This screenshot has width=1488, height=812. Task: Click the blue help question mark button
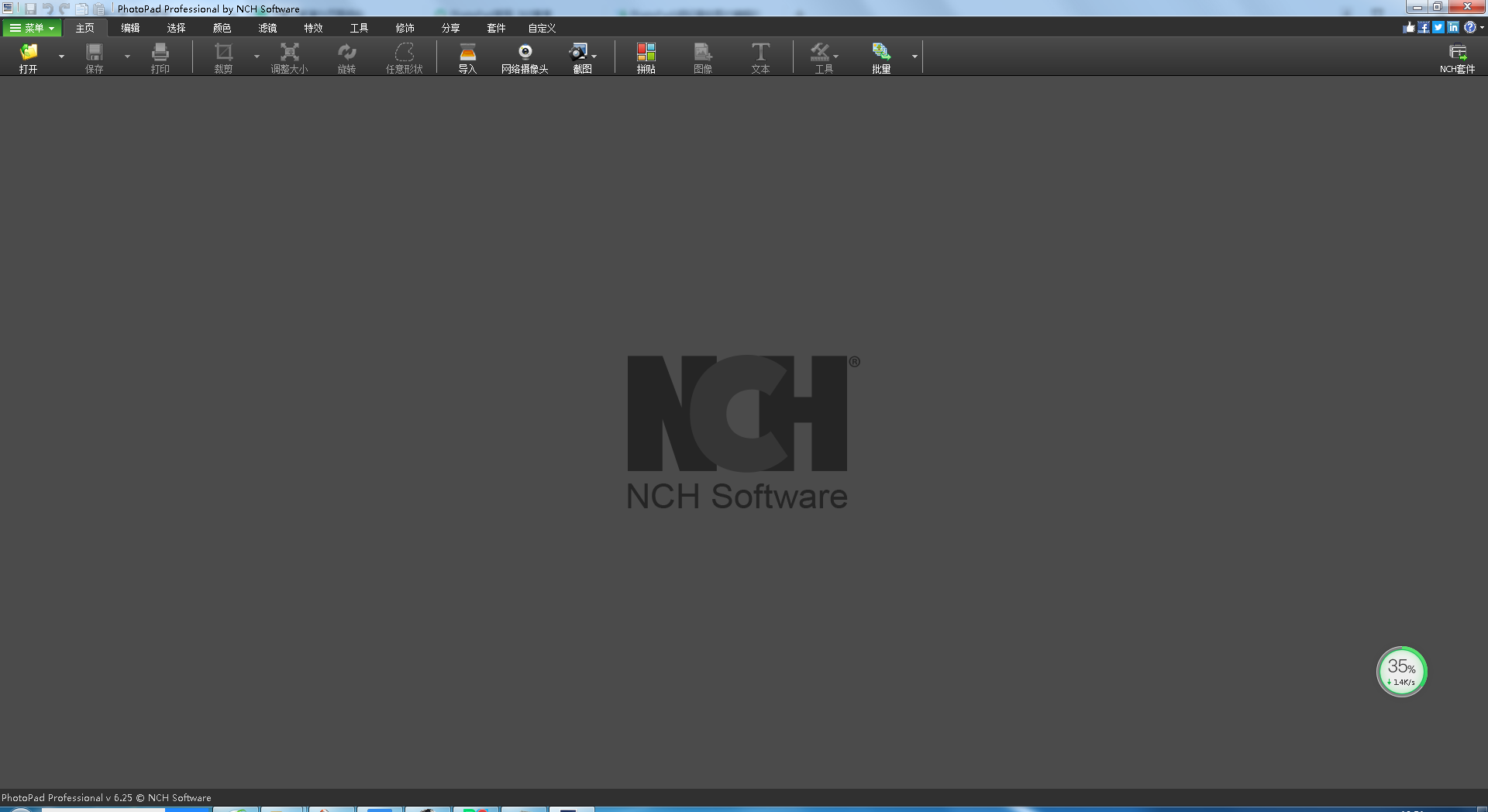click(1469, 27)
